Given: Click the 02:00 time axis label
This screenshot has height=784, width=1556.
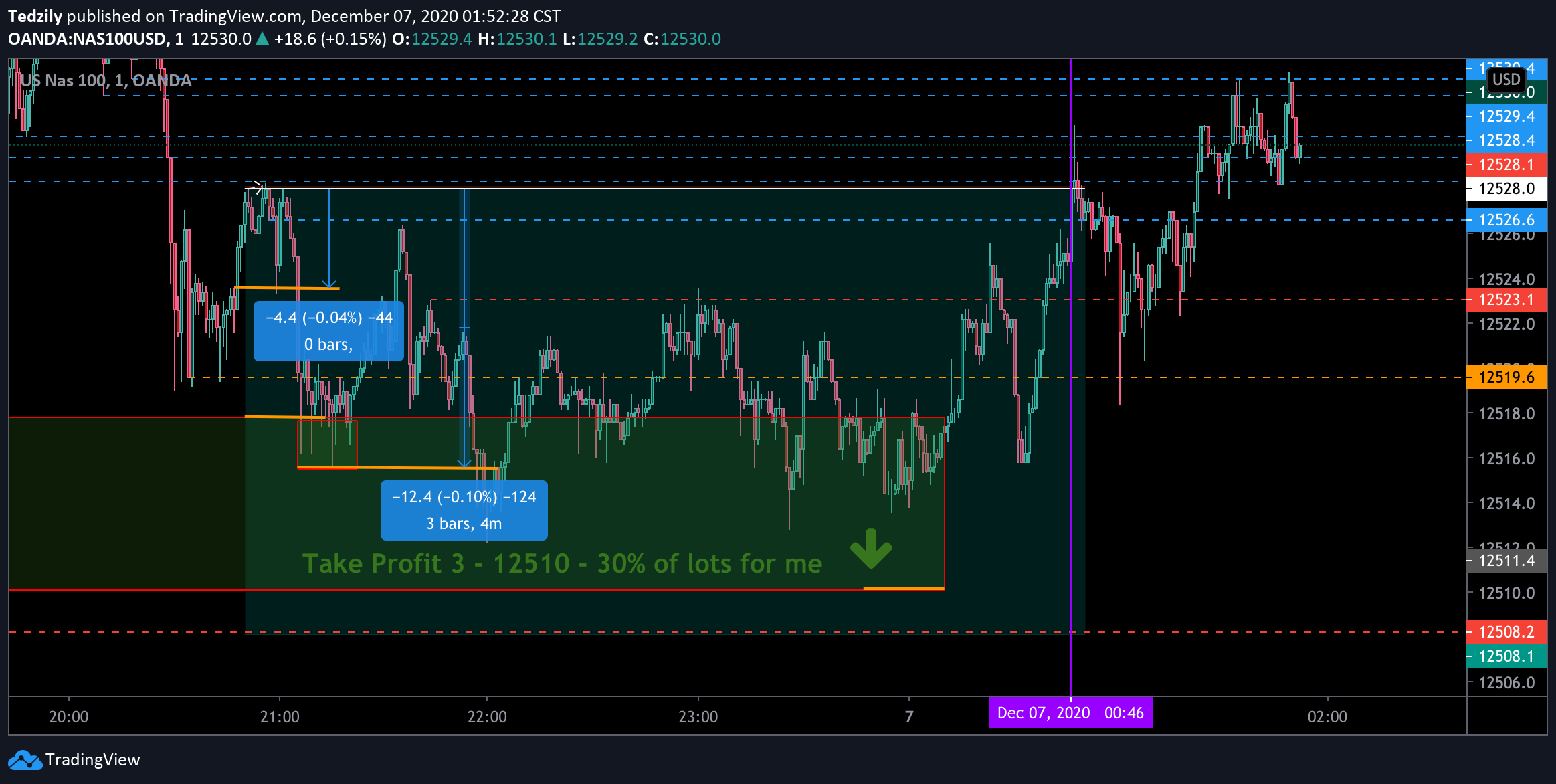Looking at the screenshot, I should (1328, 717).
